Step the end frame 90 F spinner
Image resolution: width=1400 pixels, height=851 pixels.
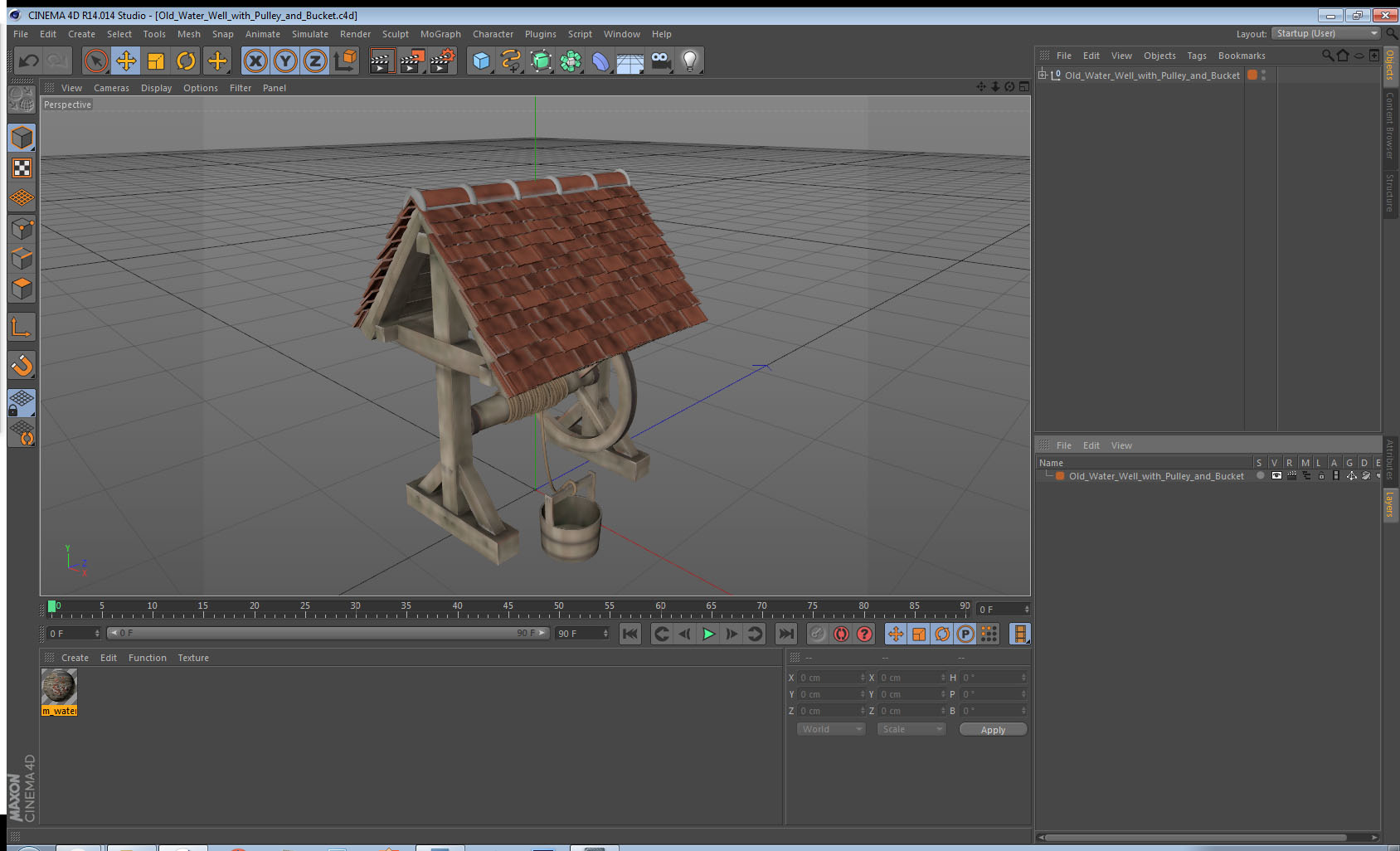coord(605,633)
